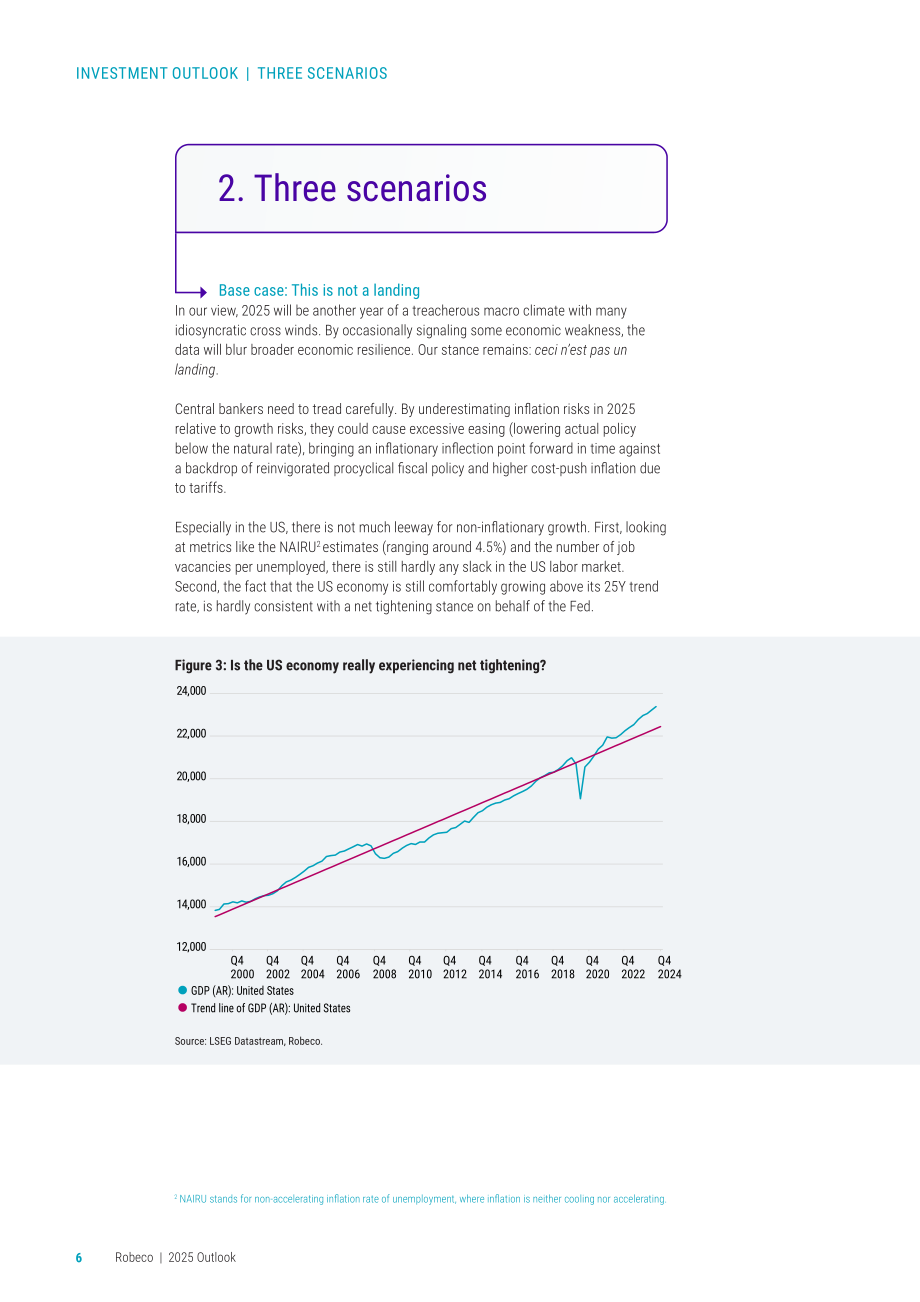The height and width of the screenshot is (1302, 920).
Task: Click the blue GDP (AR) legend dot
Action: pos(182,990)
